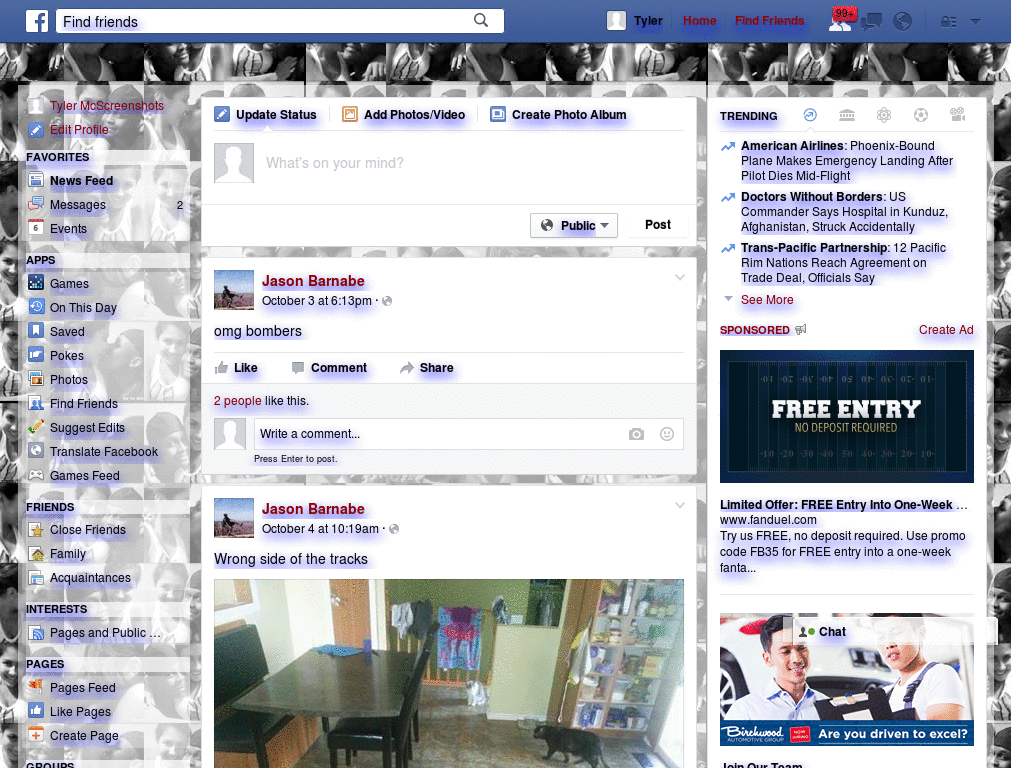1024x768 pixels.
Task: Open the American Airlines trending story
Action: (x=846, y=161)
